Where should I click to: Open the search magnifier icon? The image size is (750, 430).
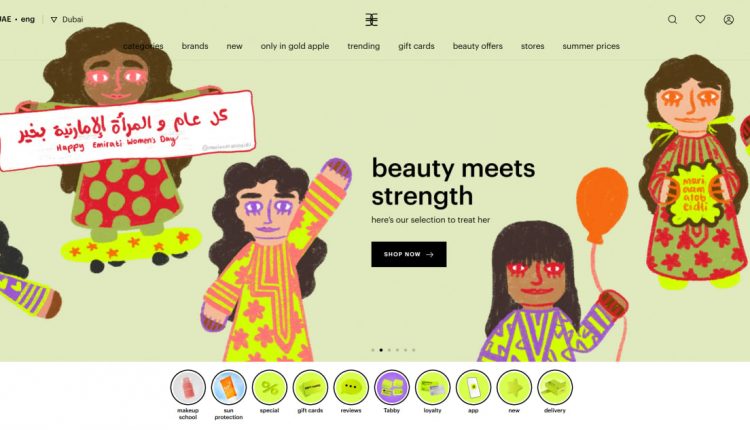pyautogui.click(x=672, y=20)
